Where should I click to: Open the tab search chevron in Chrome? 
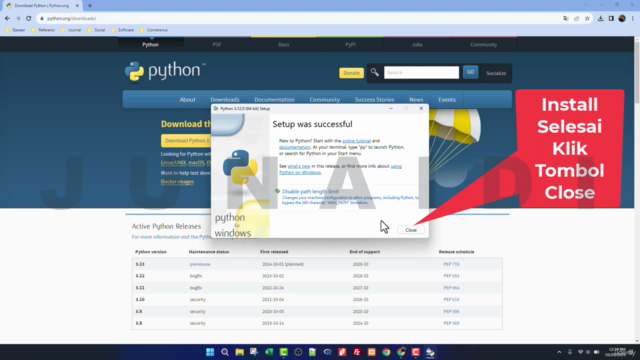pyautogui.click(x=586, y=5)
